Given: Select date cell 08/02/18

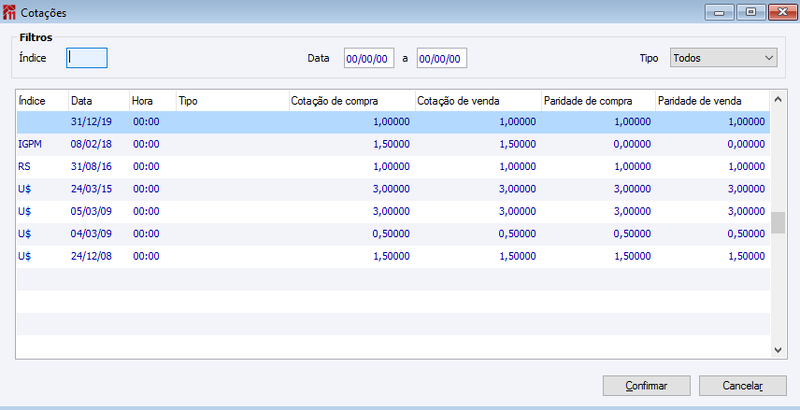Looking at the screenshot, I should [x=91, y=144].
